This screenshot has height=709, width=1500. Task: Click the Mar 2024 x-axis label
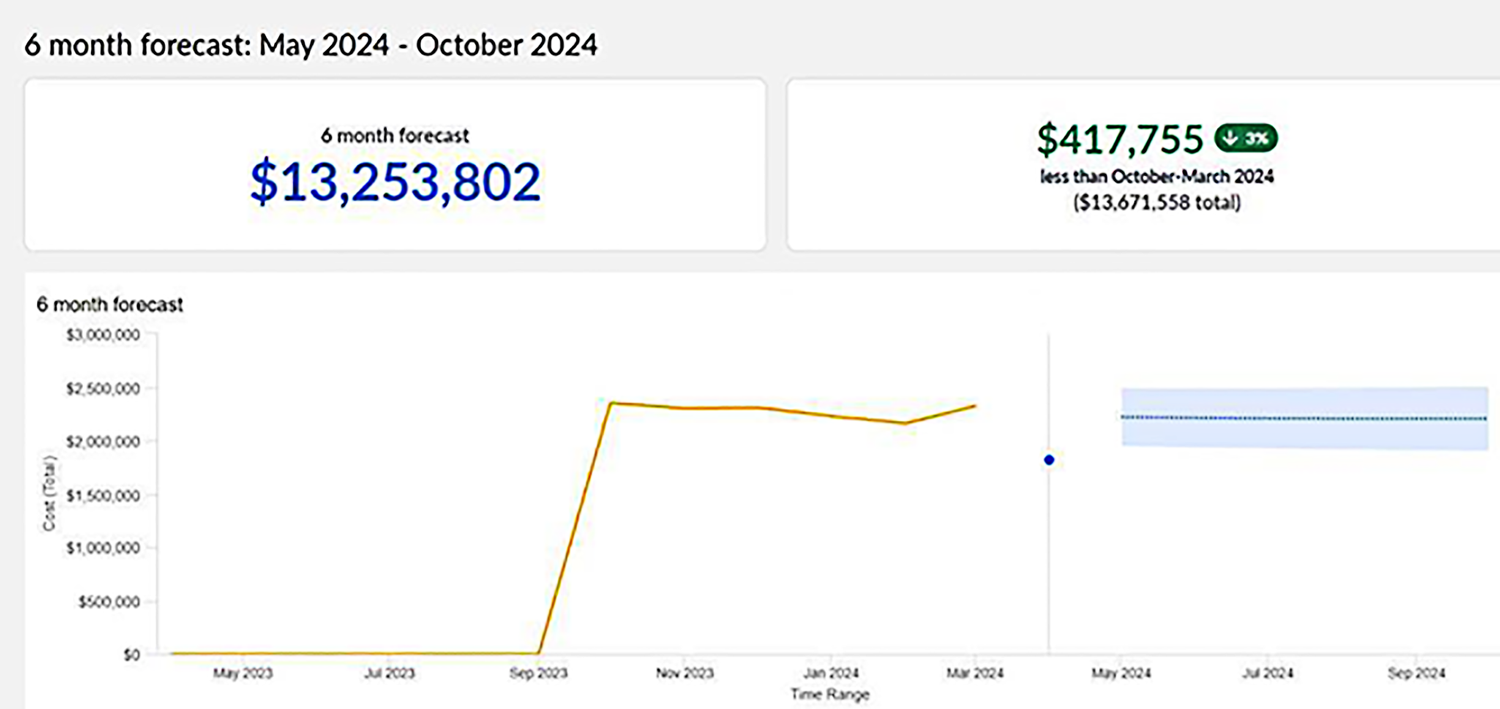pyautogui.click(x=975, y=674)
